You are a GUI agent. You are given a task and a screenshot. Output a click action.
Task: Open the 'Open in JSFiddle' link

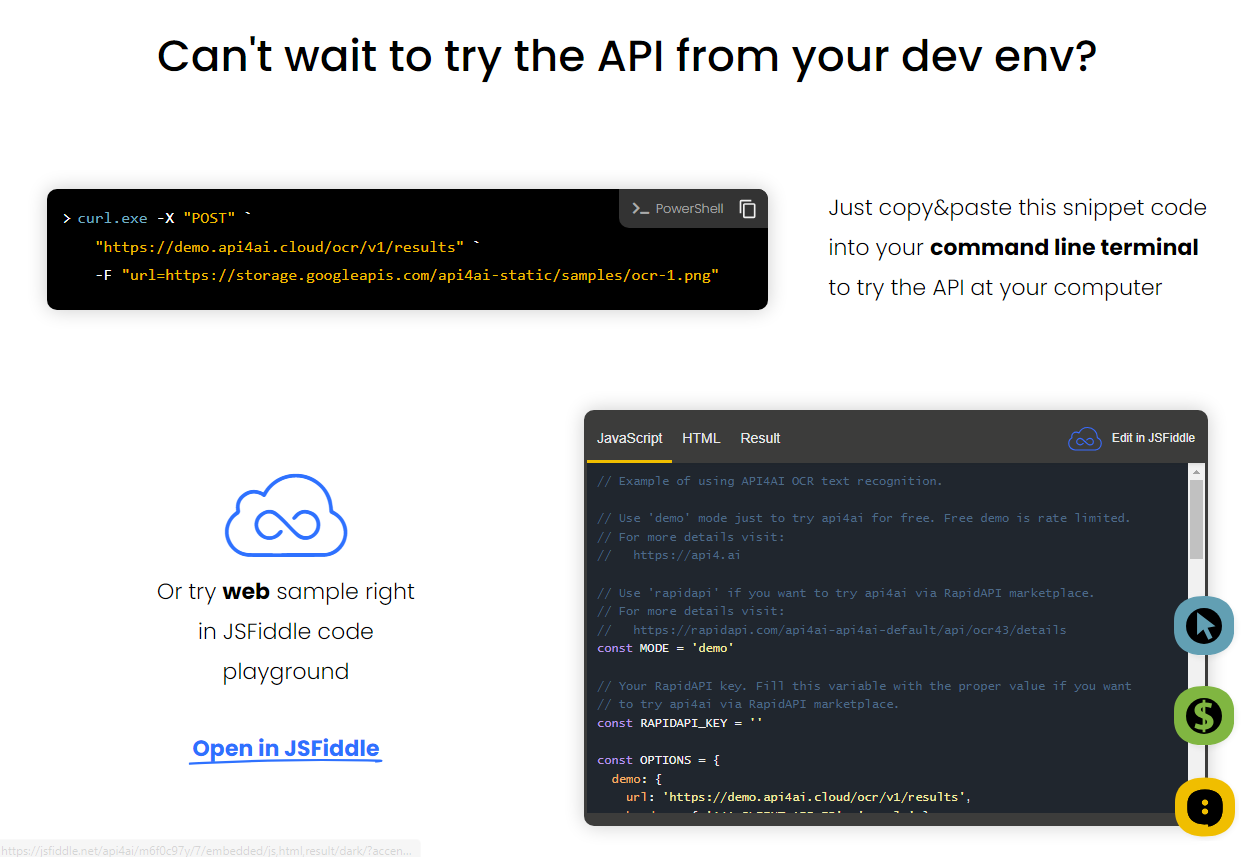point(286,749)
